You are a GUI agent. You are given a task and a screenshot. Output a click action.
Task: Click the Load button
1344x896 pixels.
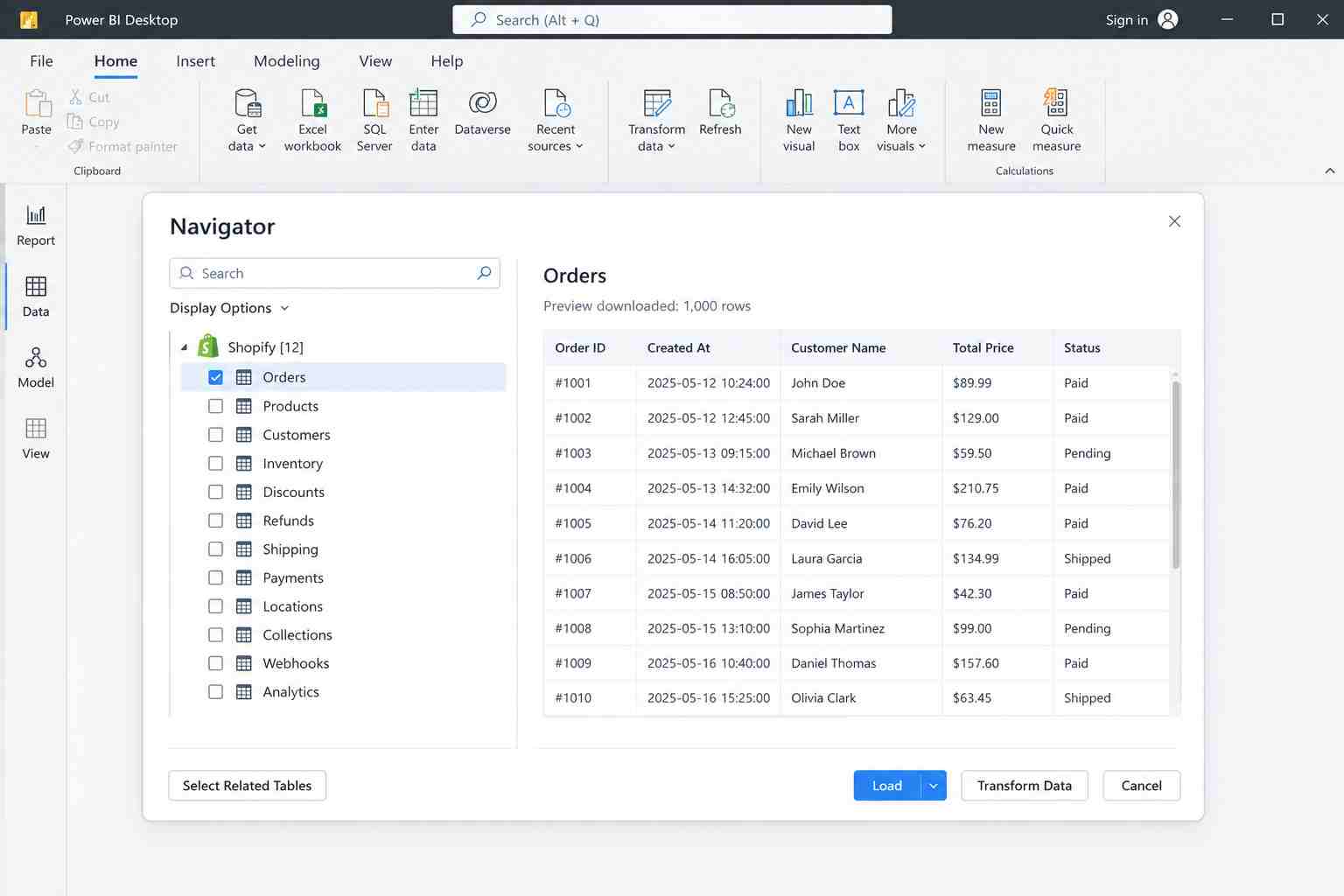[887, 786]
